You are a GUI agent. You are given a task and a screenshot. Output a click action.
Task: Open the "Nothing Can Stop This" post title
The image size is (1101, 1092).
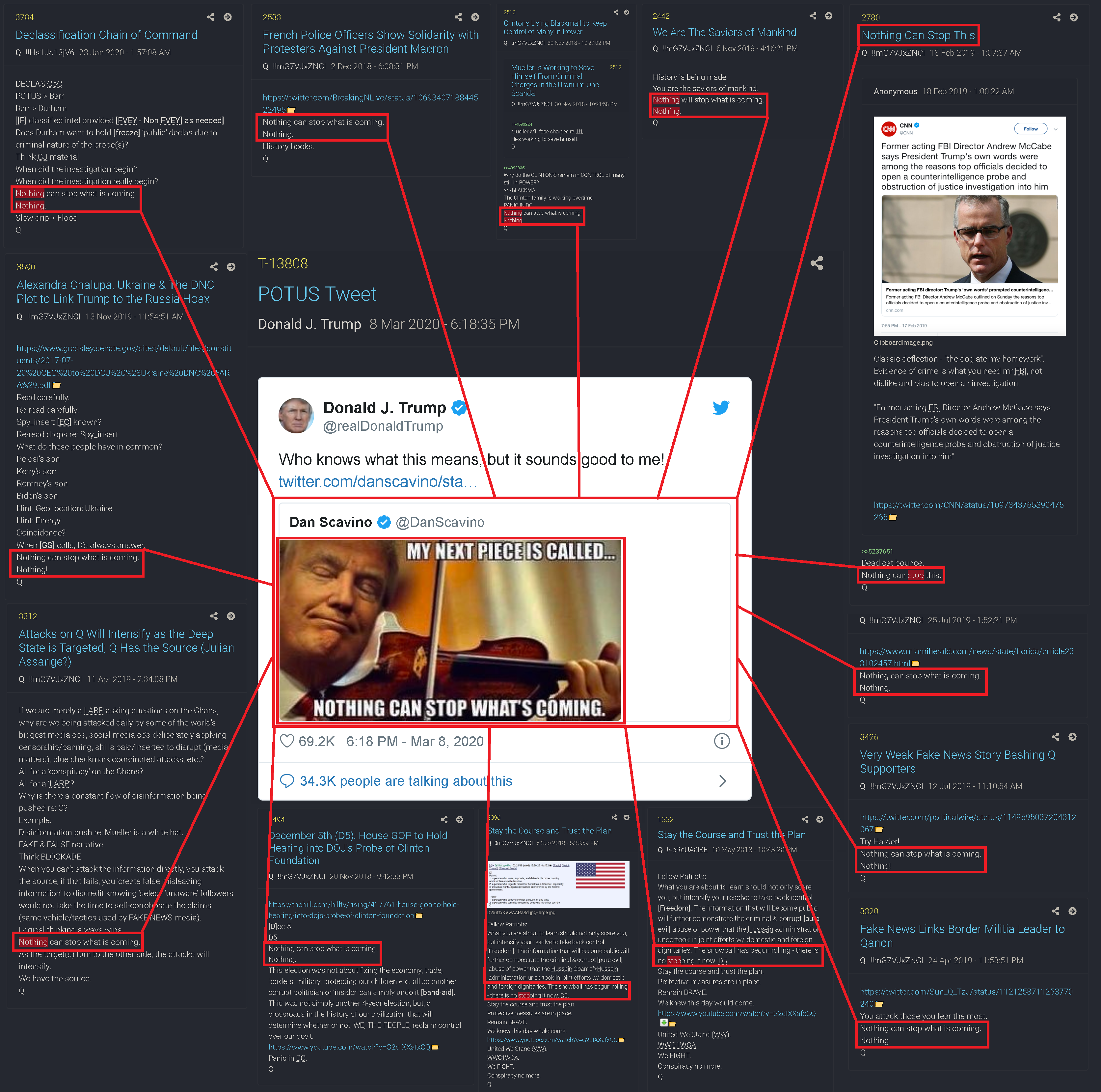tap(918, 35)
